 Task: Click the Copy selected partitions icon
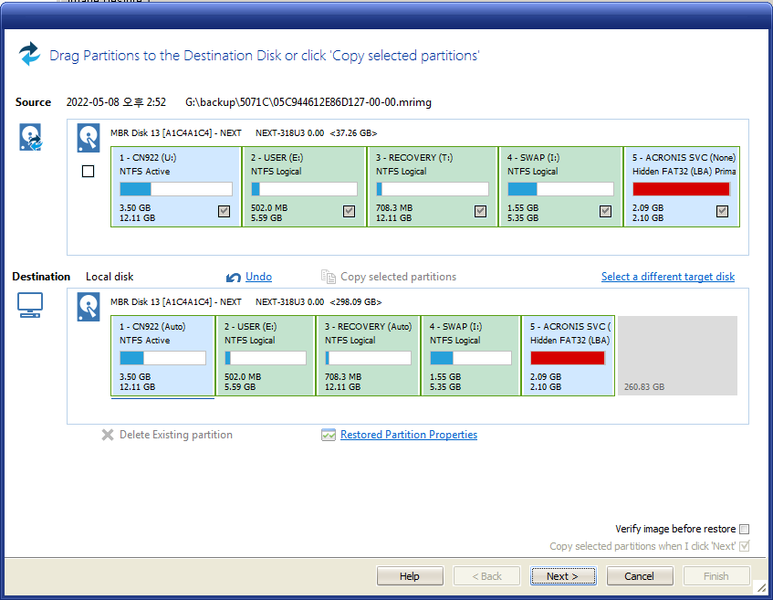tap(328, 277)
